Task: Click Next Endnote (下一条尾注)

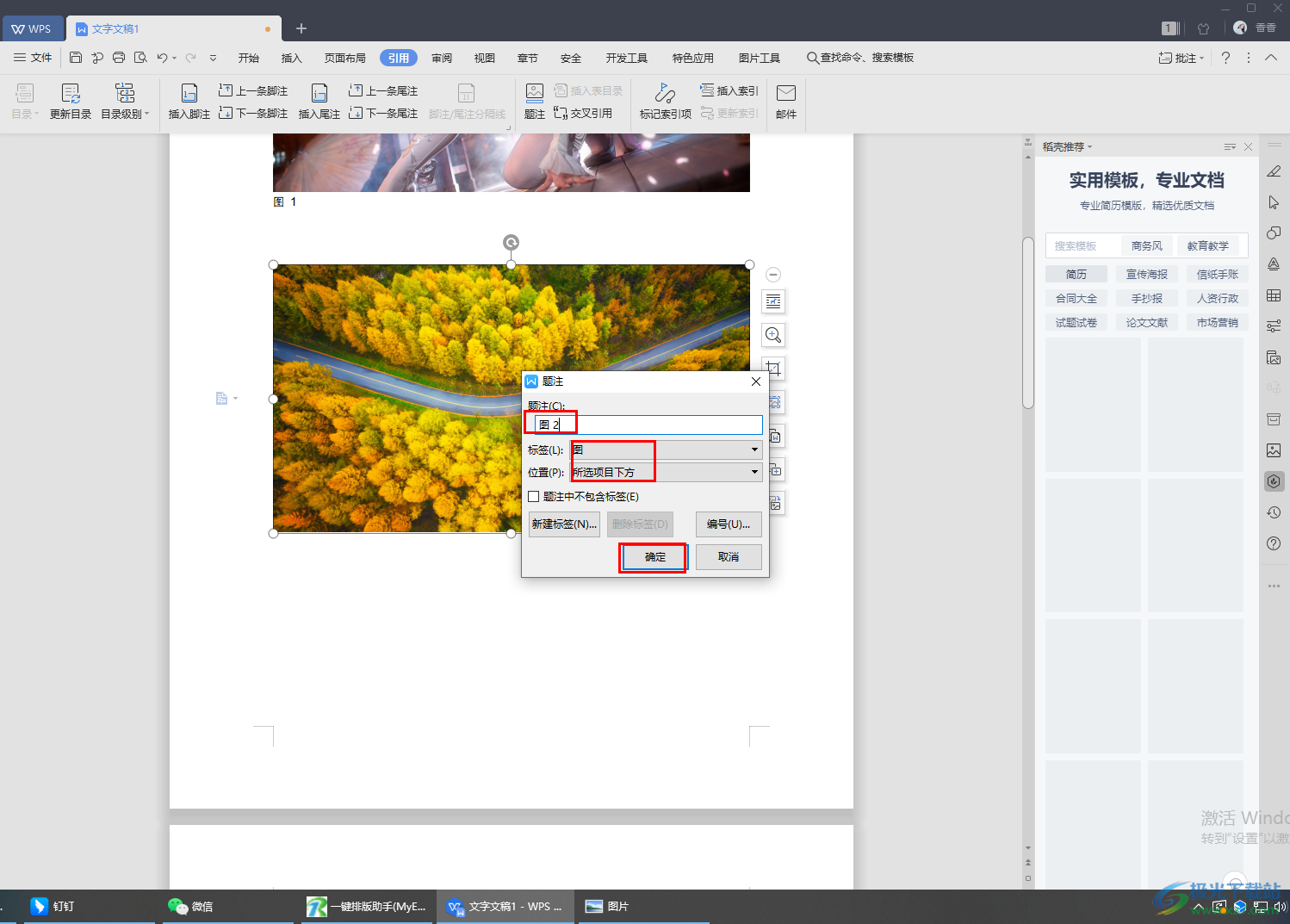Action: 383,113
